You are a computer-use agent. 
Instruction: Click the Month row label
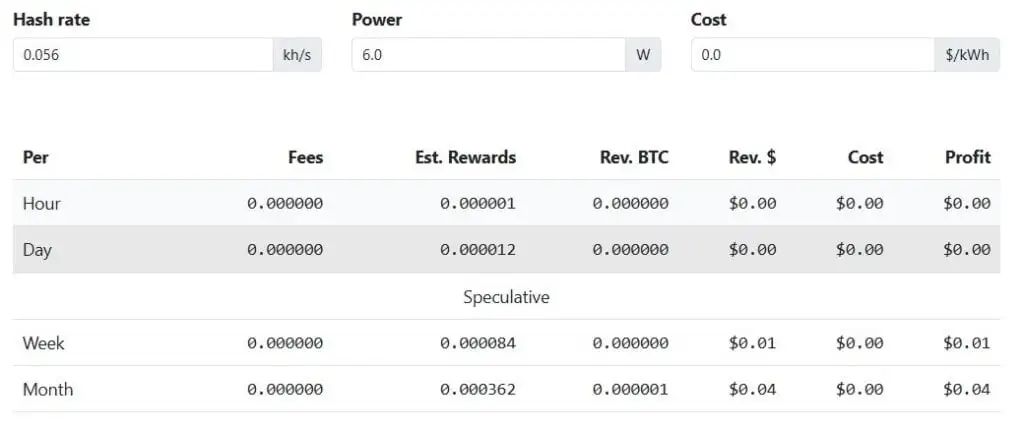click(x=48, y=389)
